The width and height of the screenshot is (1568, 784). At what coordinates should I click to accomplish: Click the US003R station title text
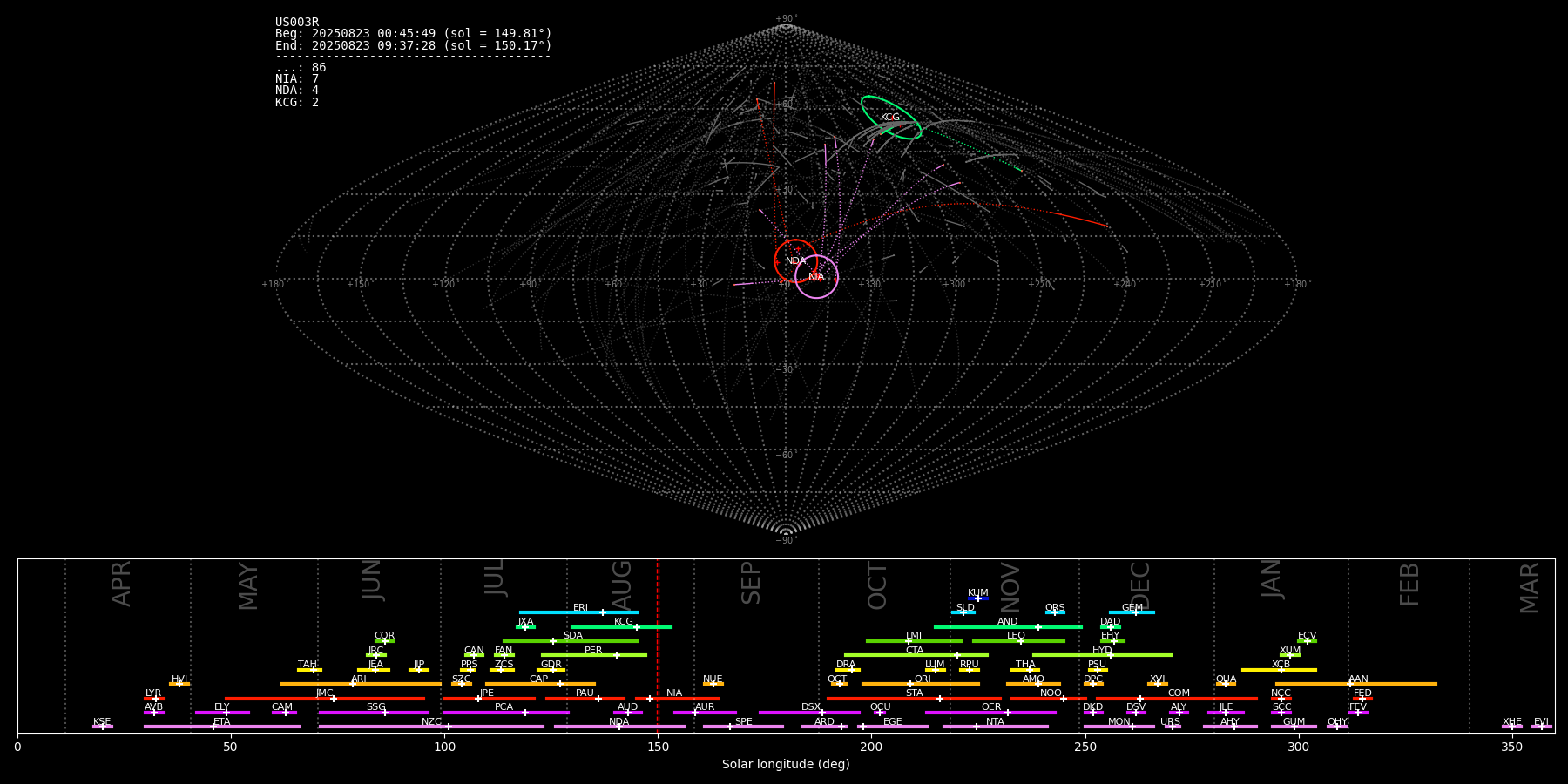coord(297,23)
